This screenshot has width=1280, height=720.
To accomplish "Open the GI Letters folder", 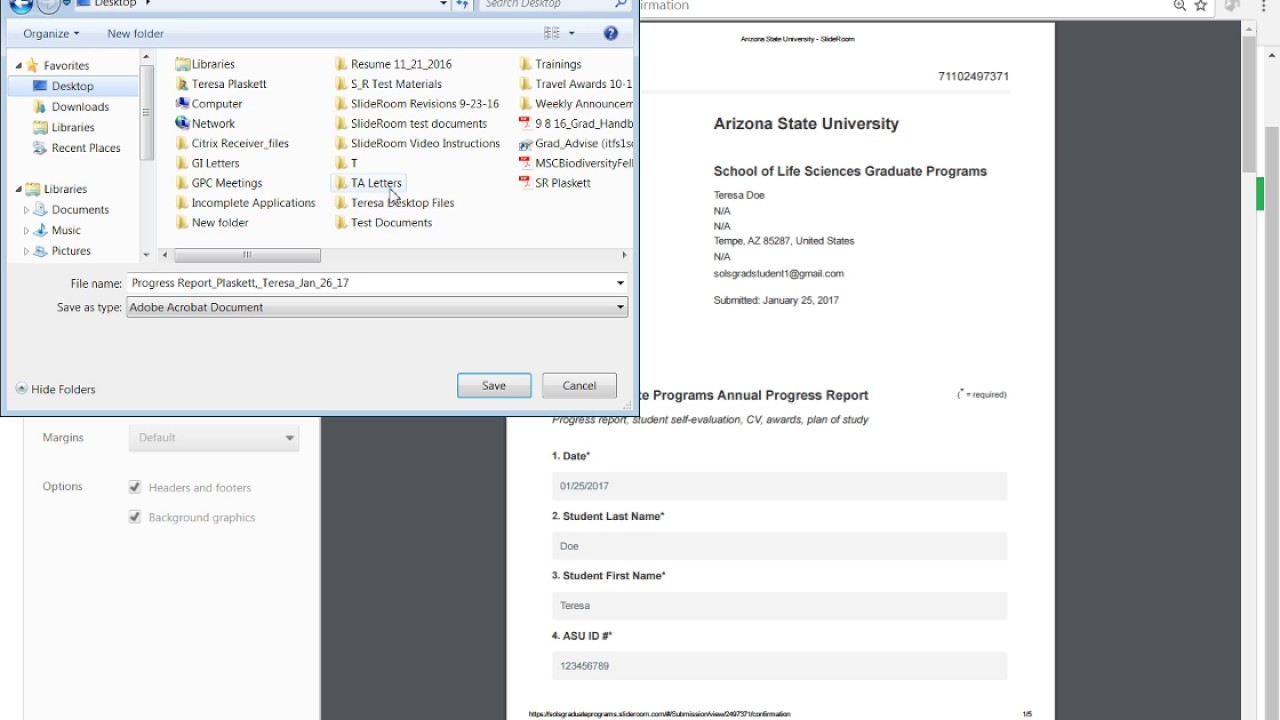I will [x=207, y=163].
